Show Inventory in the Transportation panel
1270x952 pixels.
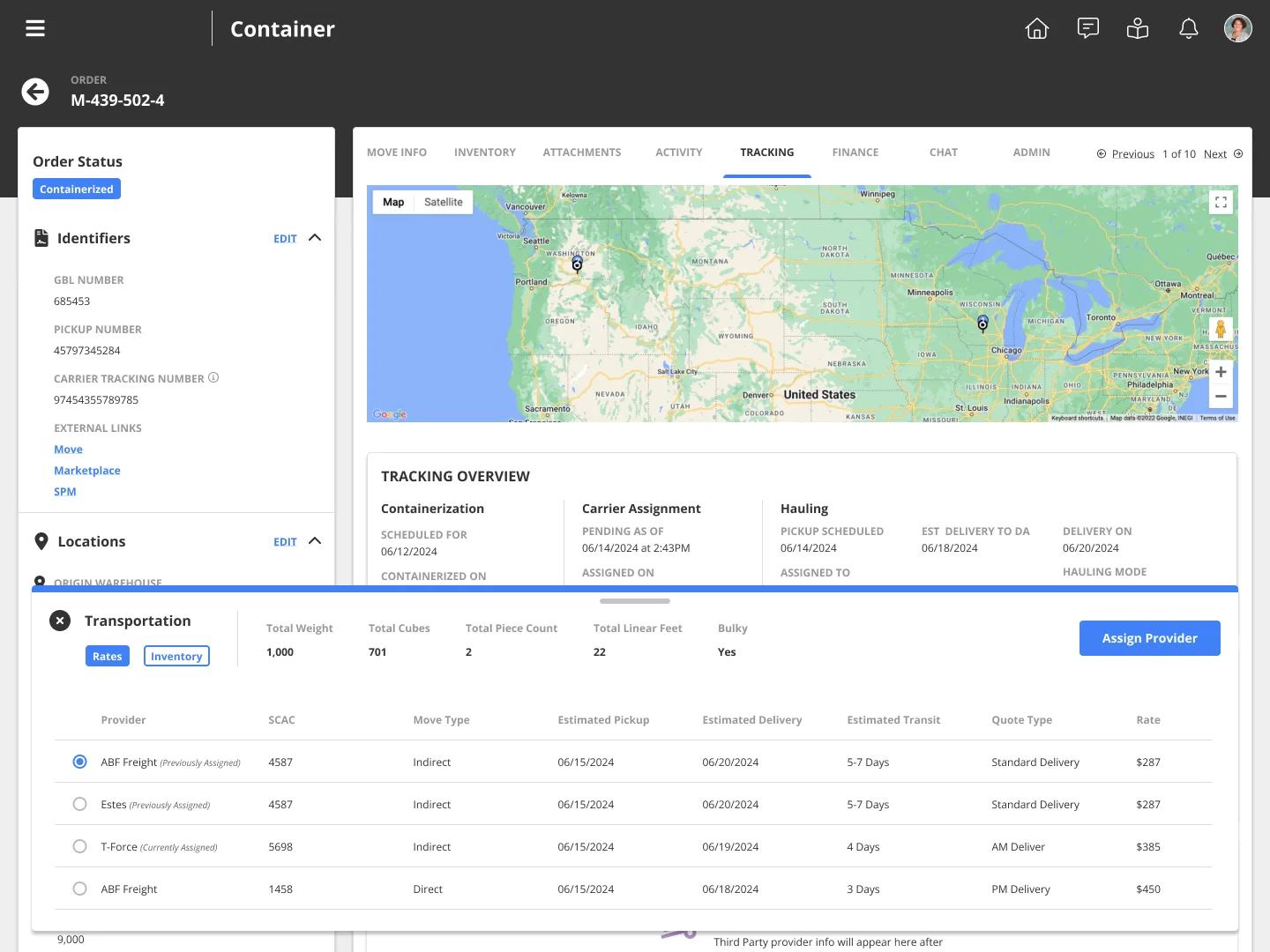click(176, 656)
